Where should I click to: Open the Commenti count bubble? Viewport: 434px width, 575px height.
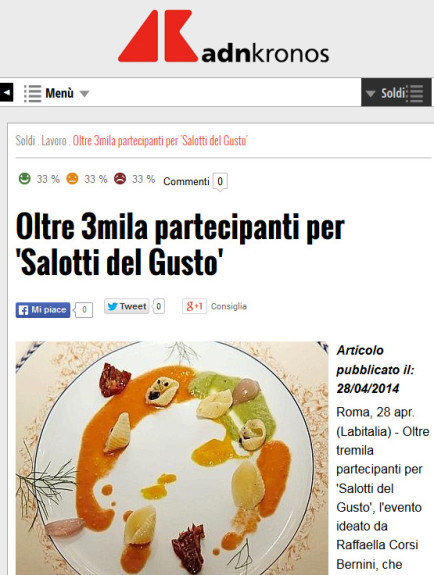pos(220,182)
